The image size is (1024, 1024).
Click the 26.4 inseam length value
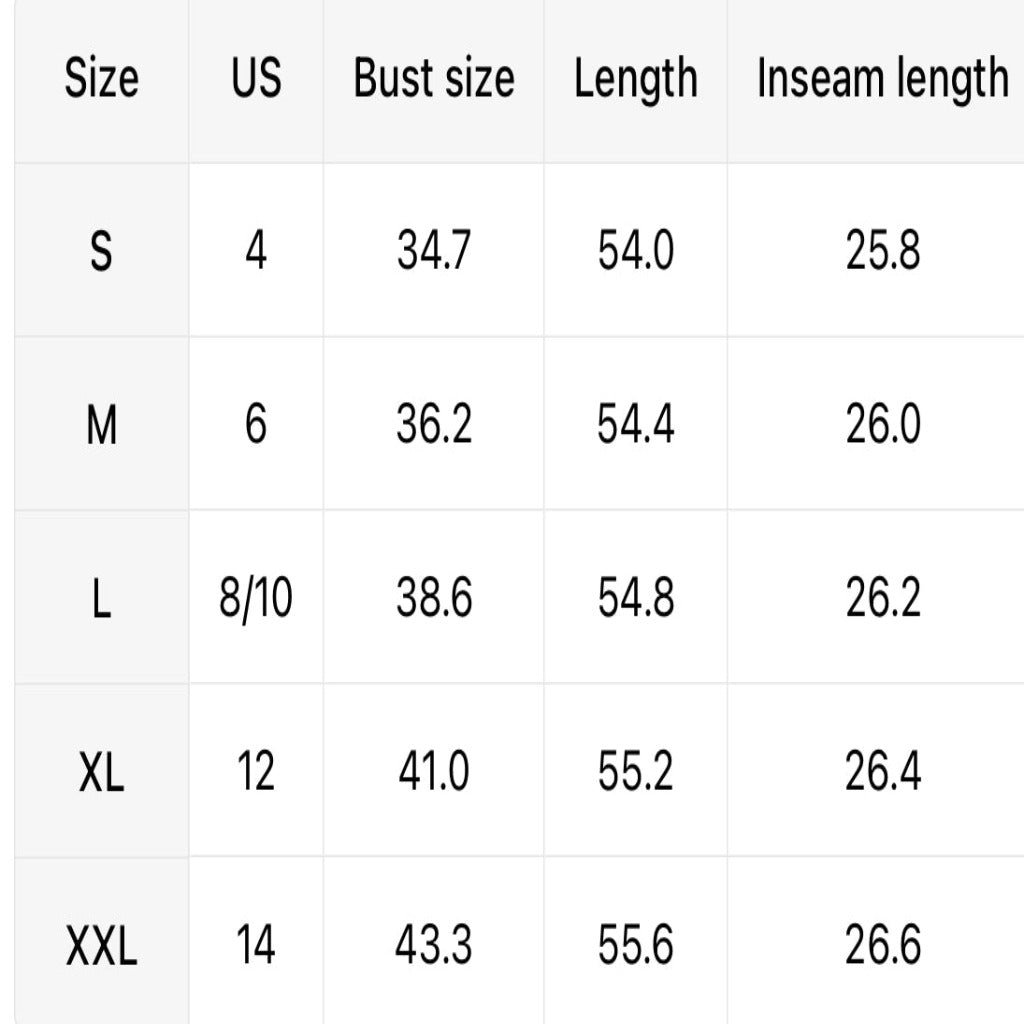click(882, 772)
